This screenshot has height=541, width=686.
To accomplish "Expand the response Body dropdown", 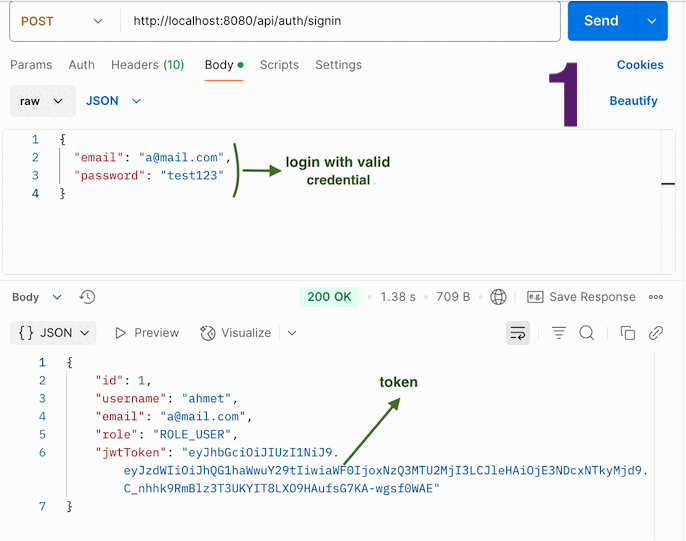I will [x=37, y=297].
